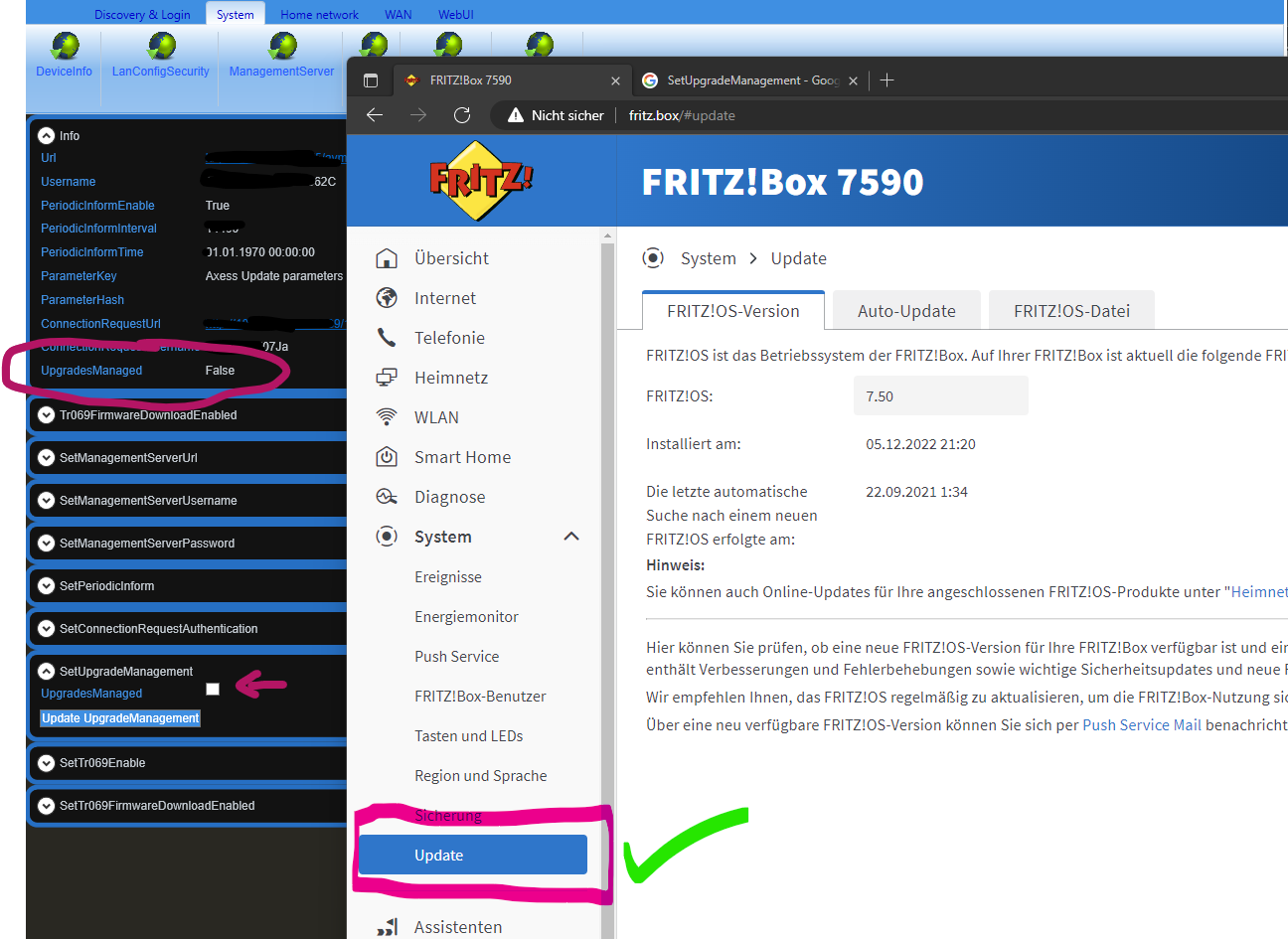1288x939 pixels.
Task: Expand SetManagementServerUrl section
Action: [x=46, y=458]
